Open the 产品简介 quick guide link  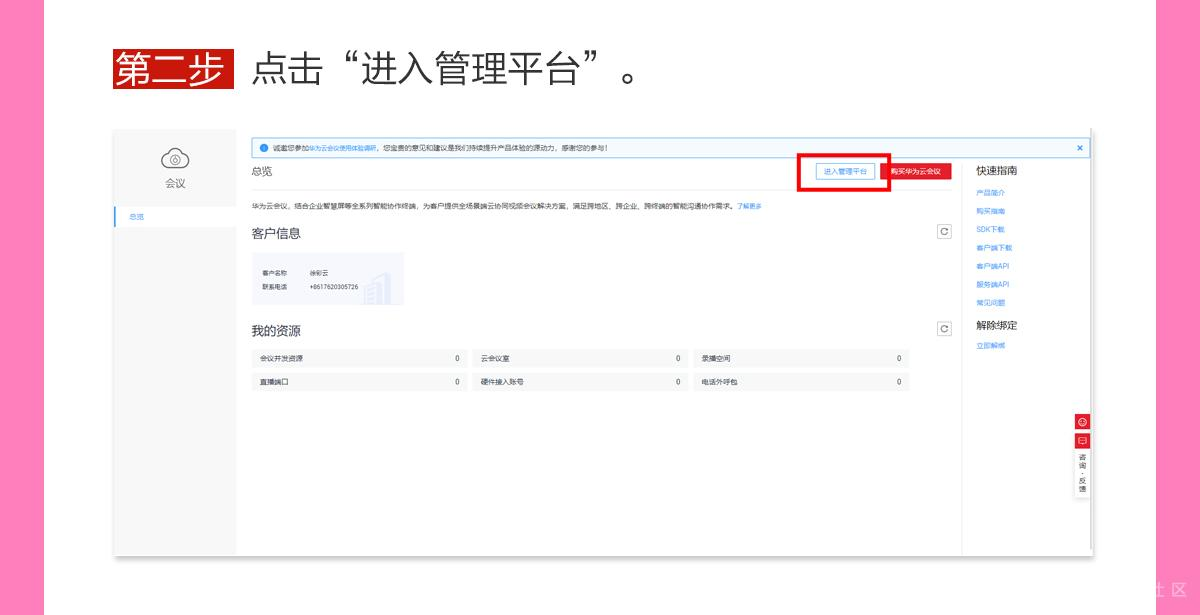click(991, 193)
